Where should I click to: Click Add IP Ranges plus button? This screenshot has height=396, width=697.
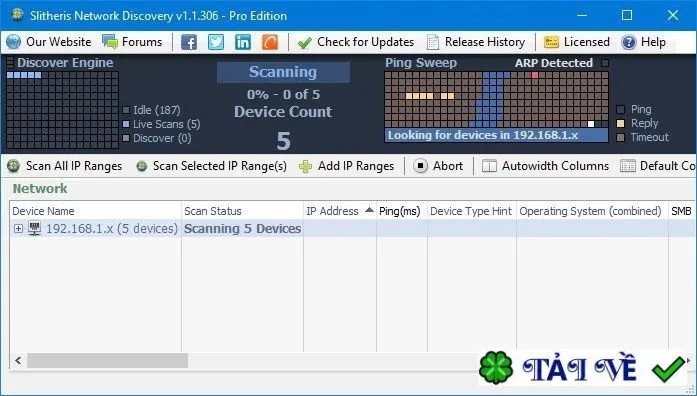coord(347,166)
